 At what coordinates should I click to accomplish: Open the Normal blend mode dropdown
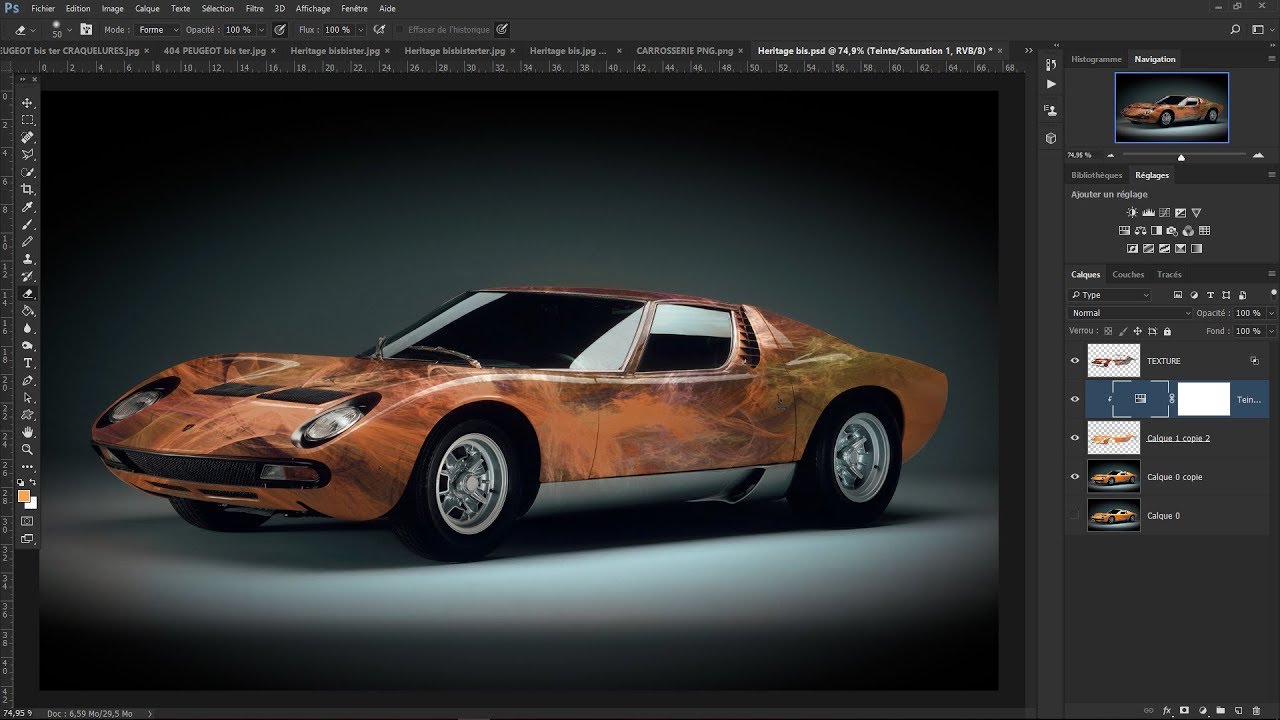pos(1131,313)
